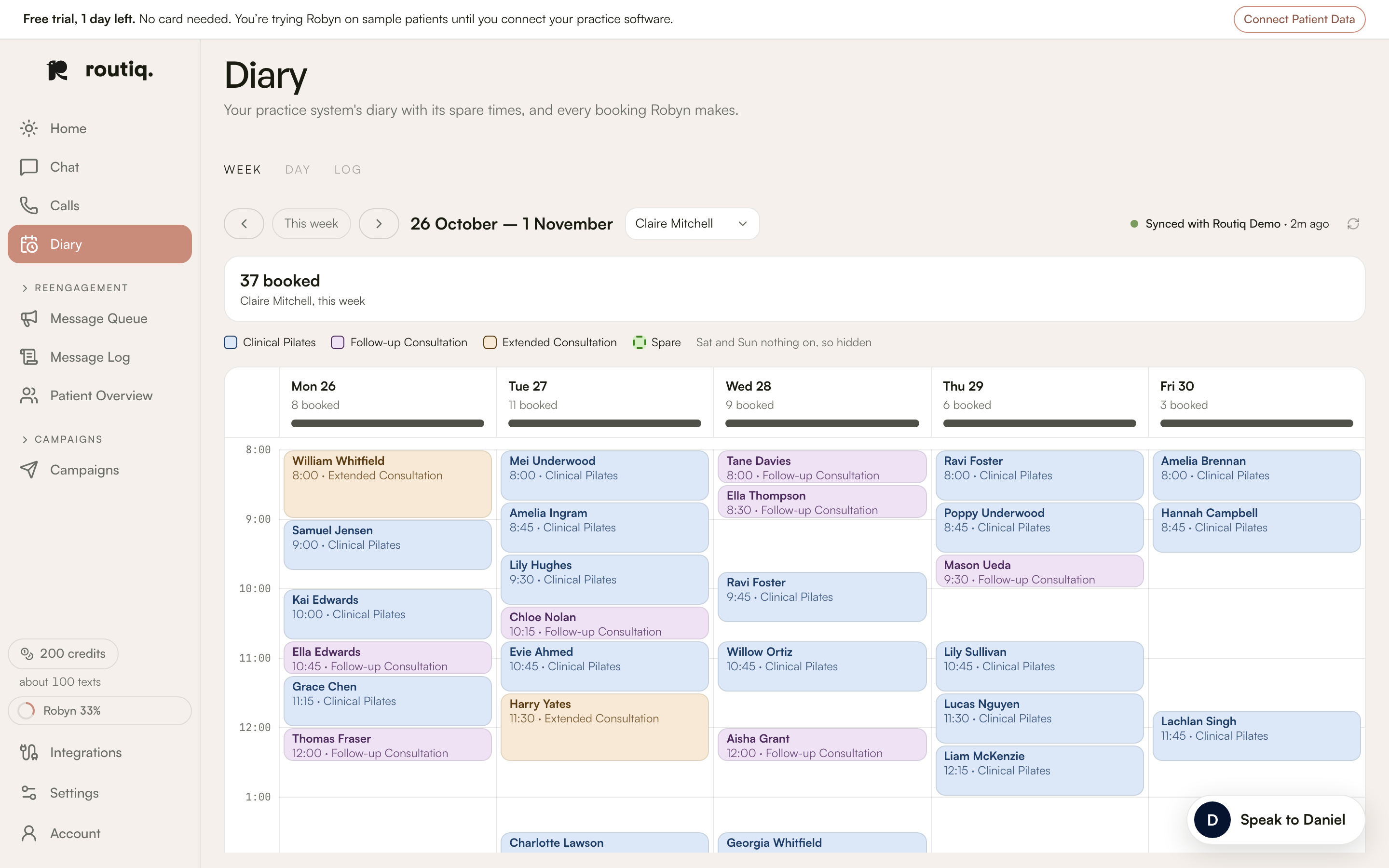Open Harry Yates' 11:30 Extended Consultation
Screen dimensions: 1389x868
[x=604, y=727]
